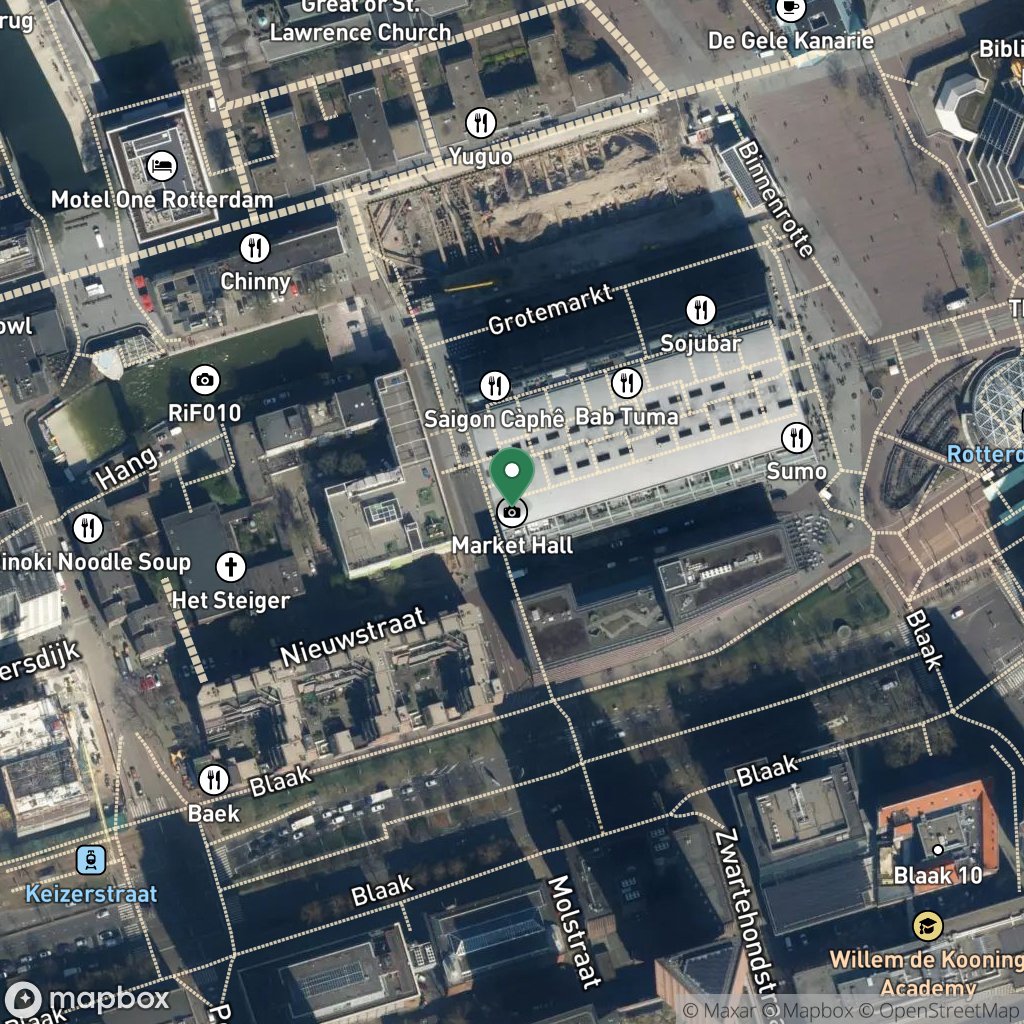
Task: Click the Sumo restaurant icon
Action: [797, 438]
